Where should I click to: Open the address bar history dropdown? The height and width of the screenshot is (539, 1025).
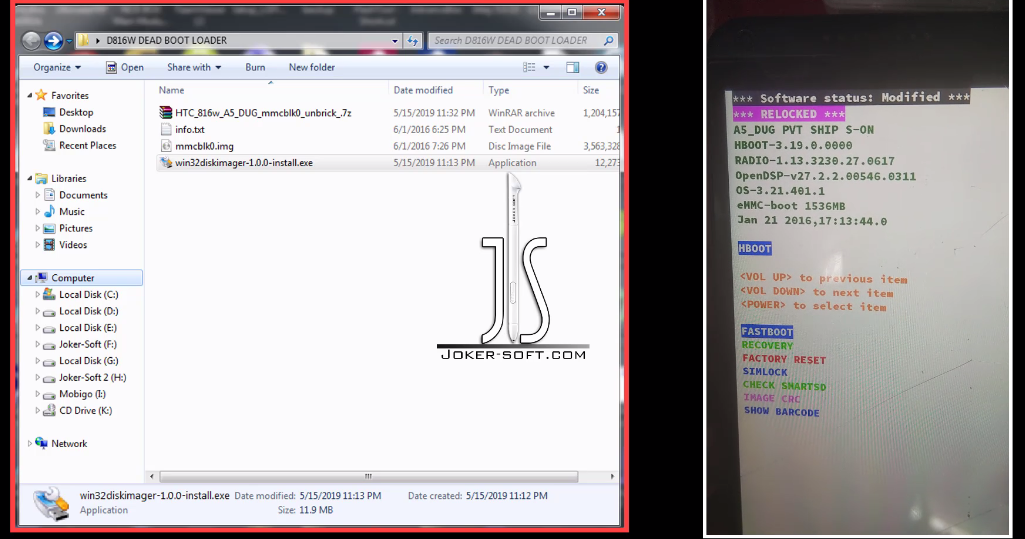pos(395,41)
